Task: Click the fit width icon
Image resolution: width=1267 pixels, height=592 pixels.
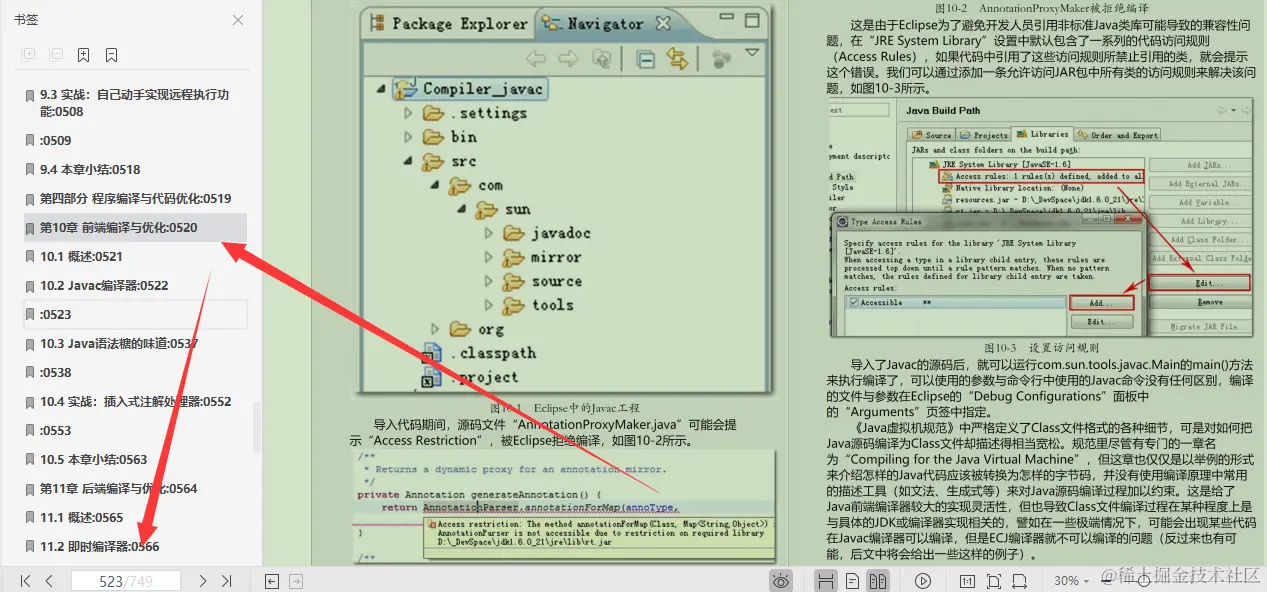Action: [x=1022, y=581]
